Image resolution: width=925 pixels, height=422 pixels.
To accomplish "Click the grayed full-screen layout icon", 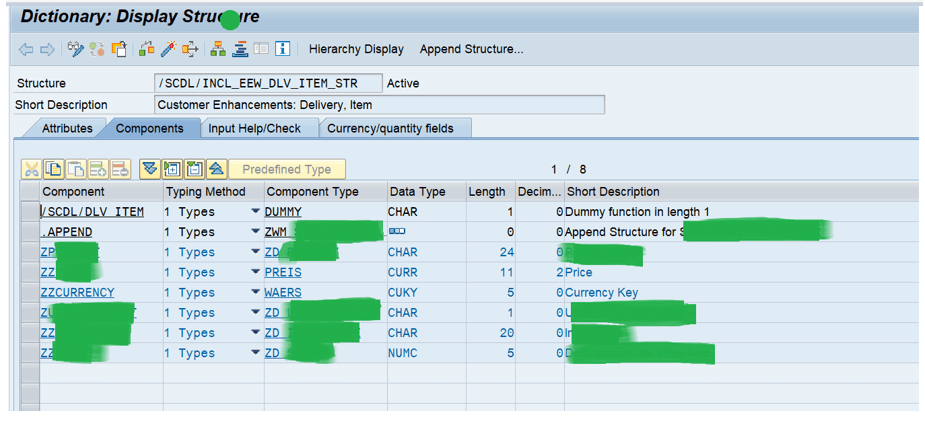I will 261,50.
